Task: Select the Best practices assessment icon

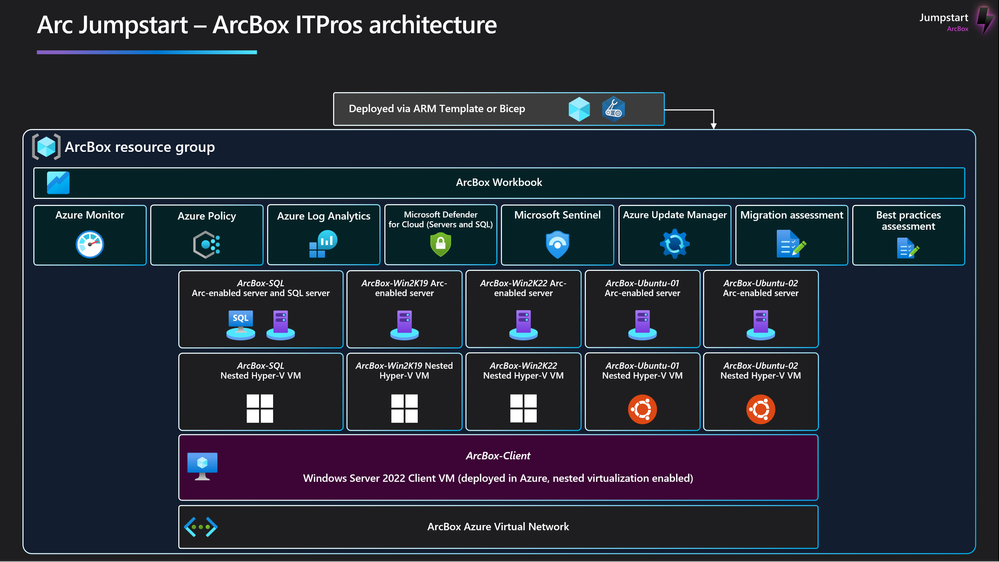Action: click(908, 248)
